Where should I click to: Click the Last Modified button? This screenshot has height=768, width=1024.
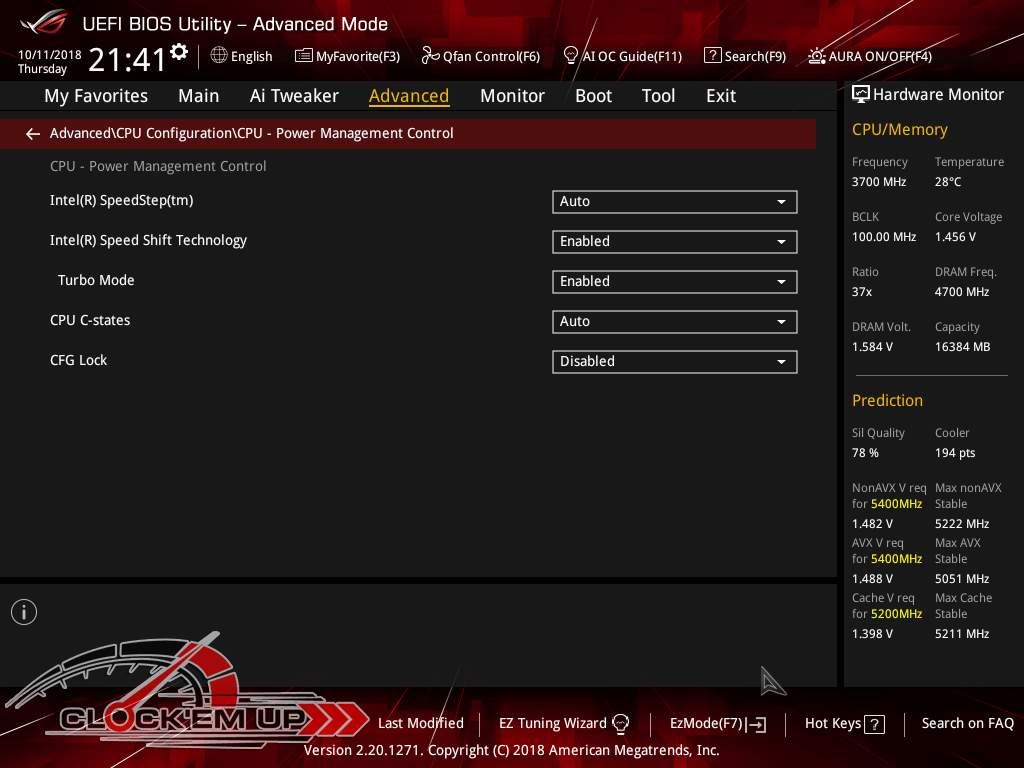click(421, 723)
